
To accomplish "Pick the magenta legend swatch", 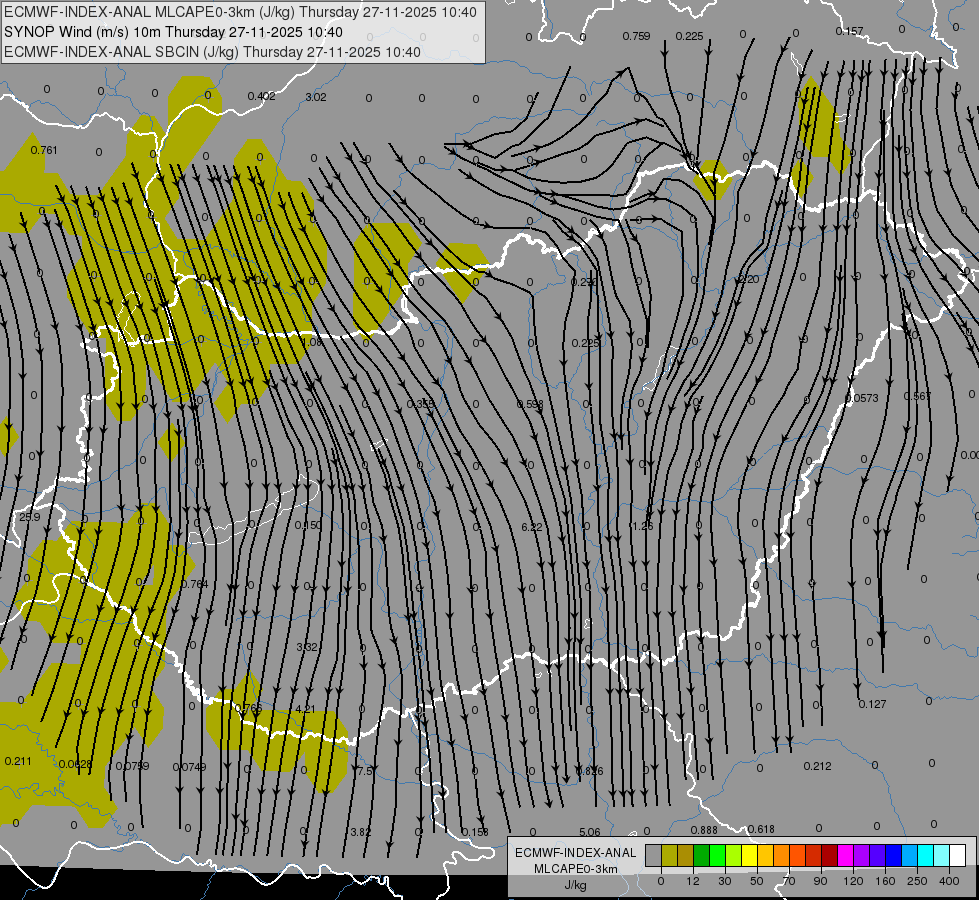I will [x=845, y=856].
